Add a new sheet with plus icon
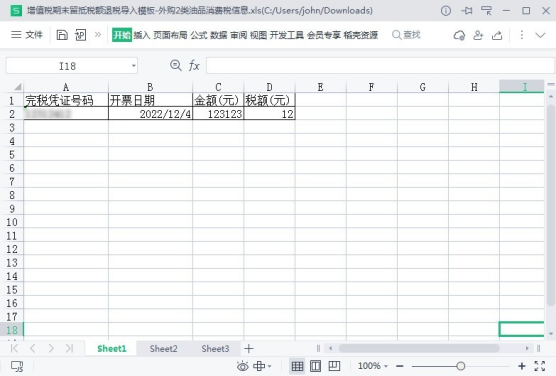The height and width of the screenshot is (376, 556). coord(249,349)
